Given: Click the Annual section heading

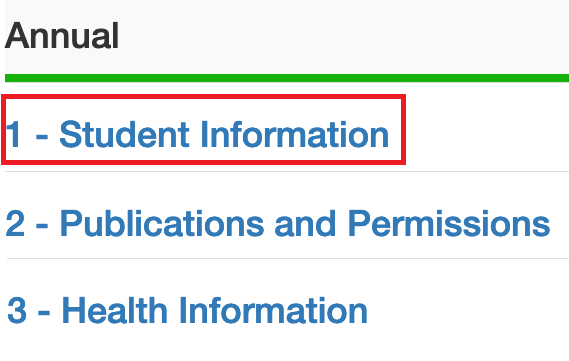Looking at the screenshot, I should (x=62, y=36).
